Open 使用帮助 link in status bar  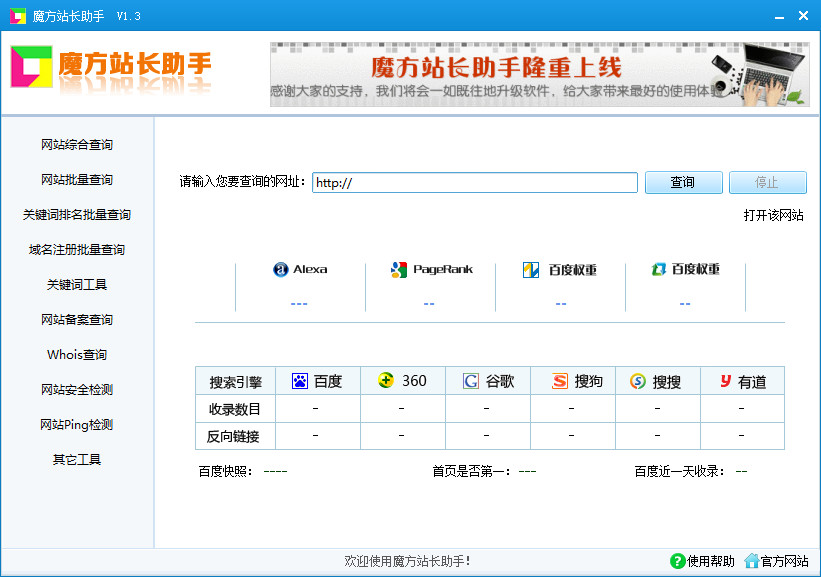711,561
